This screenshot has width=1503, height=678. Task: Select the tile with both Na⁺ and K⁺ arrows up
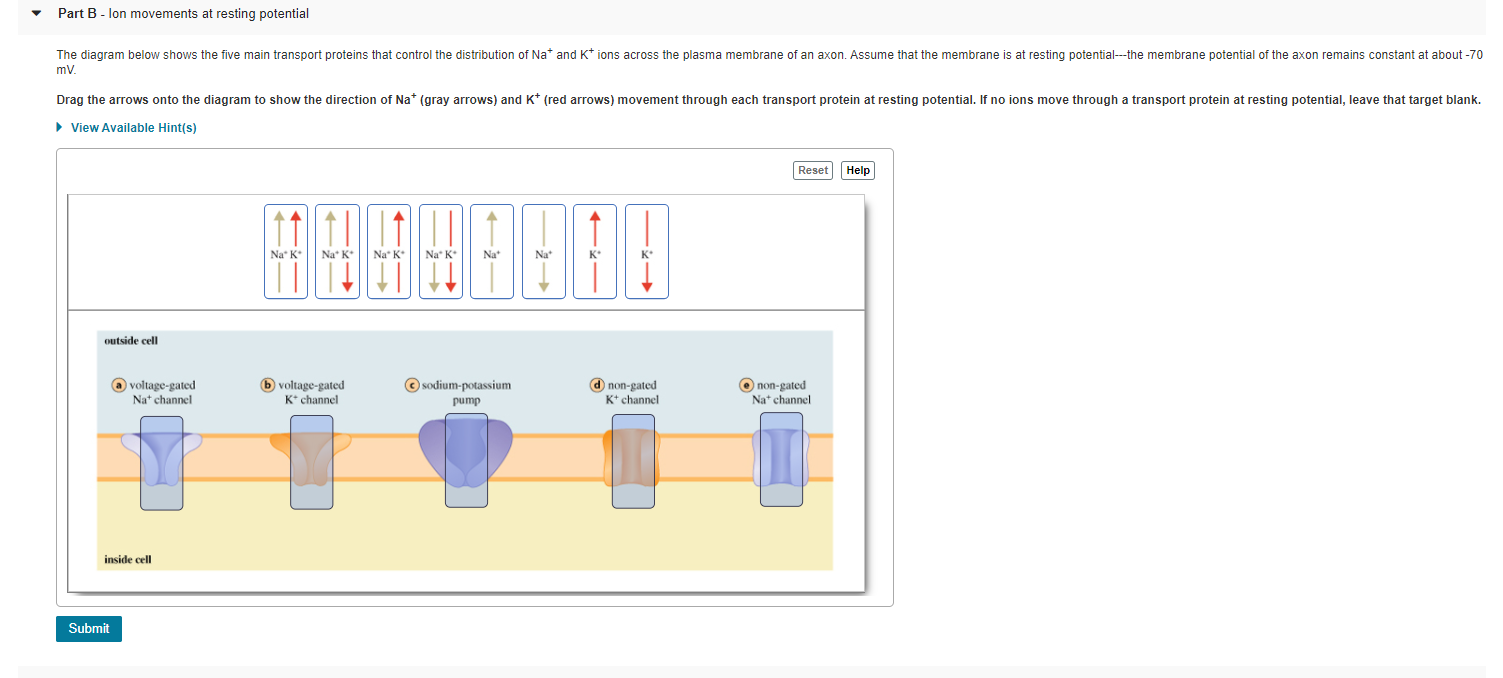(x=286, y=251)
